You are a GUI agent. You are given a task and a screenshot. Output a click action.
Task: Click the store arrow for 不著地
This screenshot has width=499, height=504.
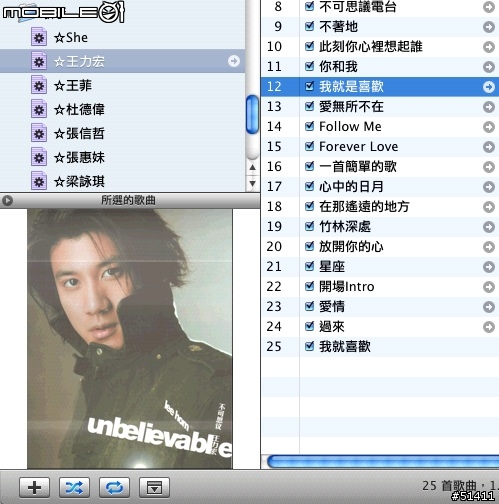(489, 27)
